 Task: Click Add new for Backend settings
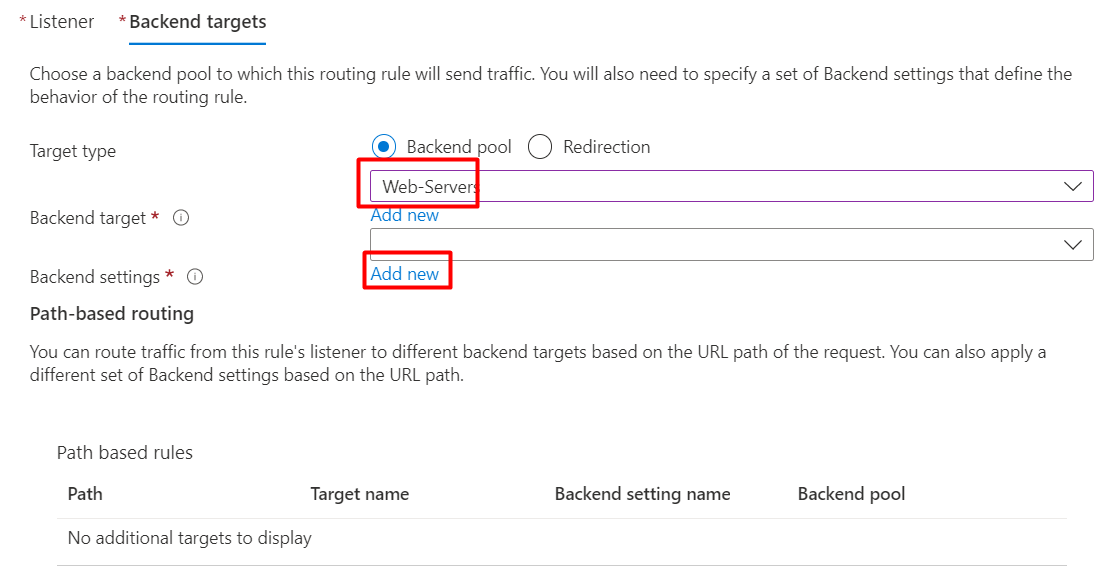pos(405,274)
